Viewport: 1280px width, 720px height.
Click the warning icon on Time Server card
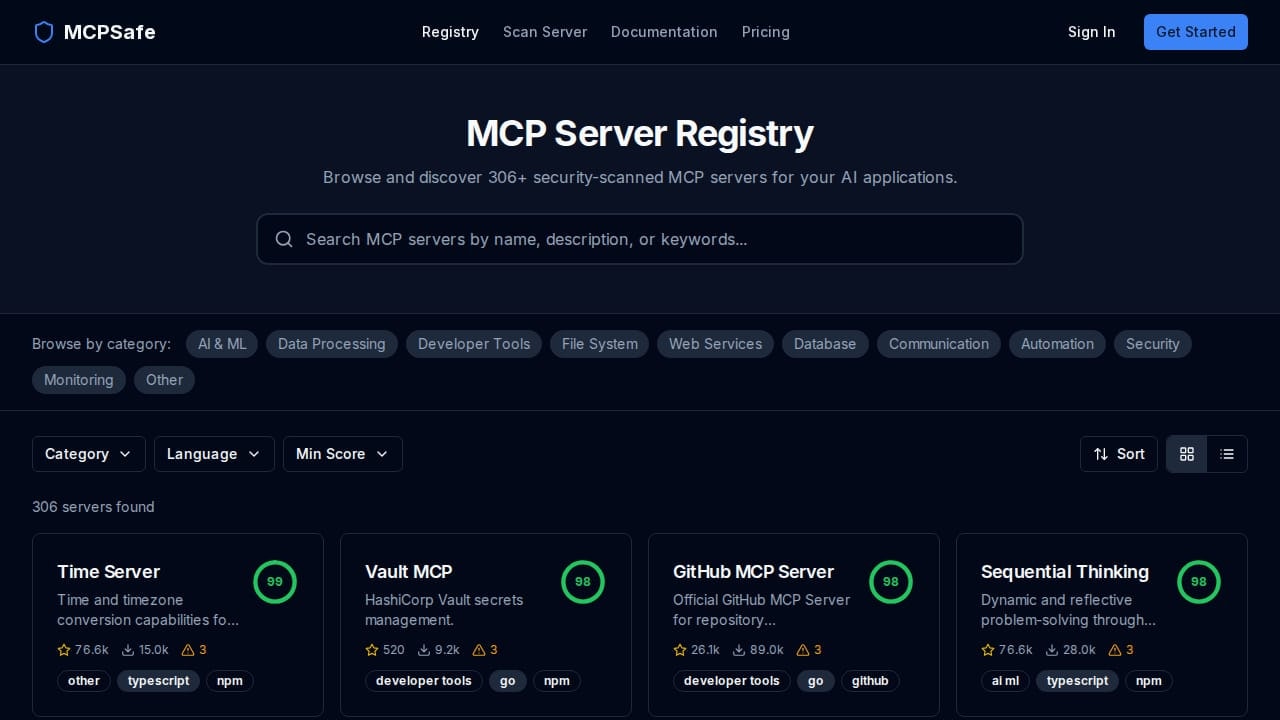(x=188, y=650)
